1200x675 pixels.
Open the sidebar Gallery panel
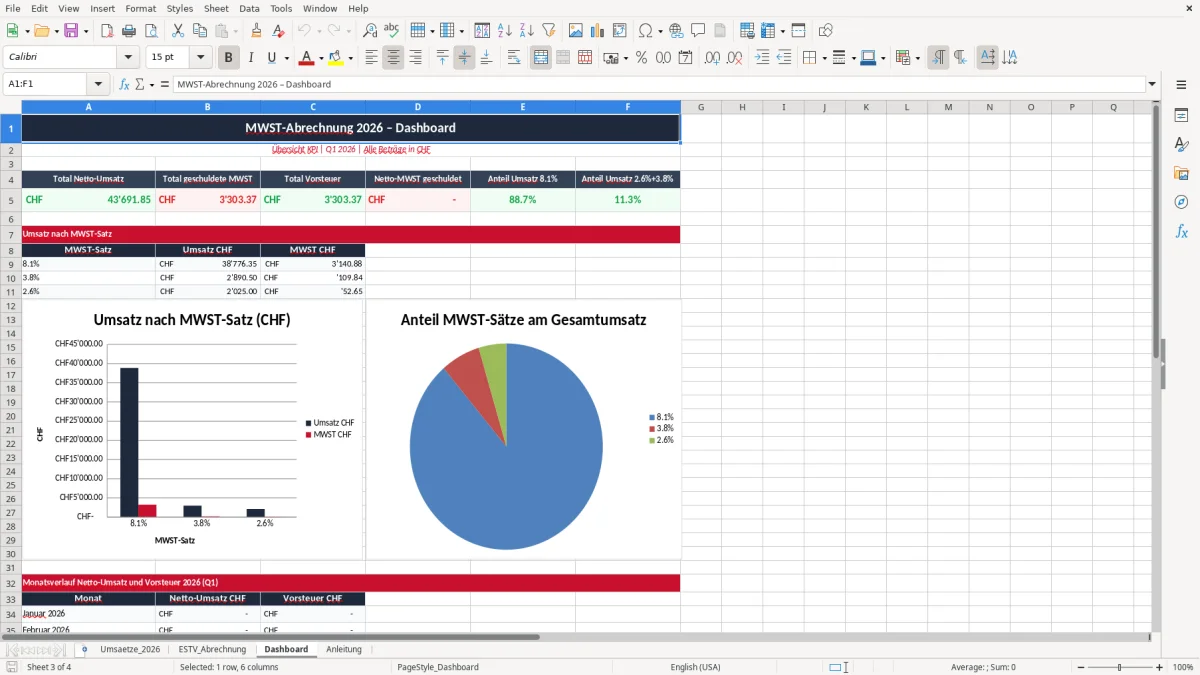click(x=1181, y=174)
